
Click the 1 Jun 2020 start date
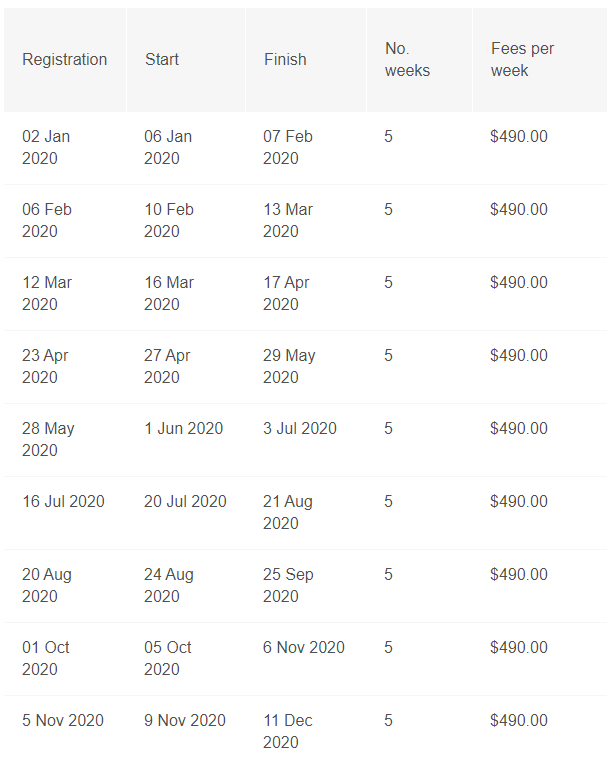click(x=183, y=429)
